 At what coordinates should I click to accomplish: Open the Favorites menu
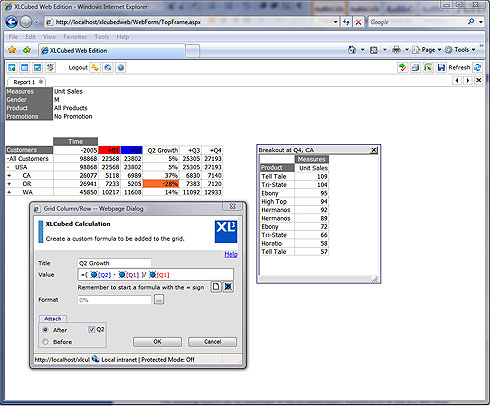point(75,37)
